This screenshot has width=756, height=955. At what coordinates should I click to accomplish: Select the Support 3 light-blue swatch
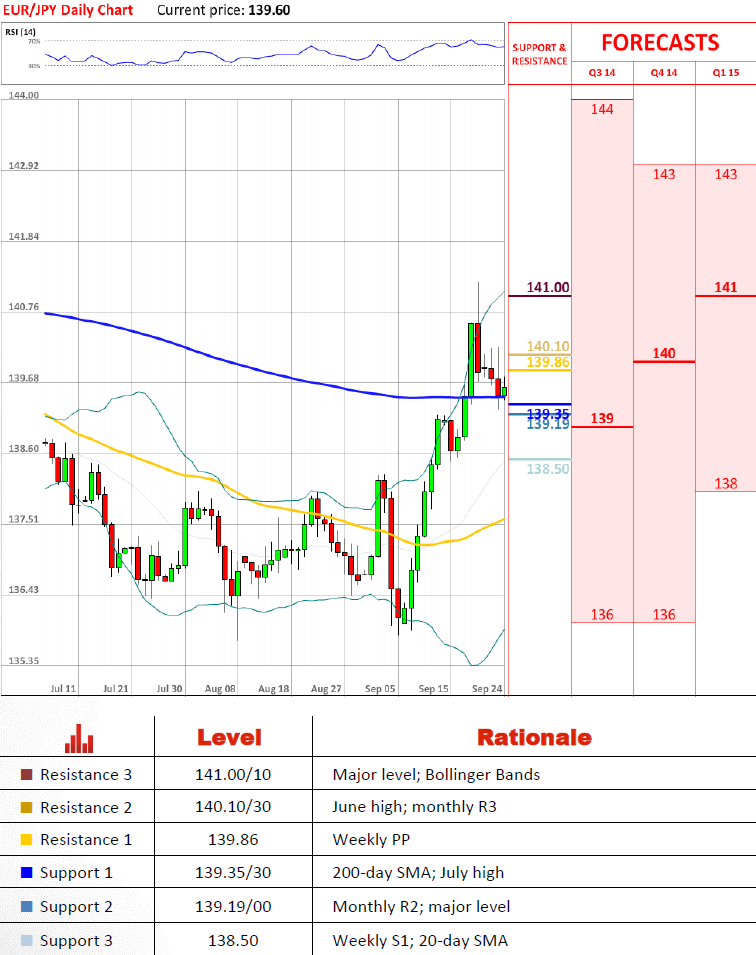(26, 940)
